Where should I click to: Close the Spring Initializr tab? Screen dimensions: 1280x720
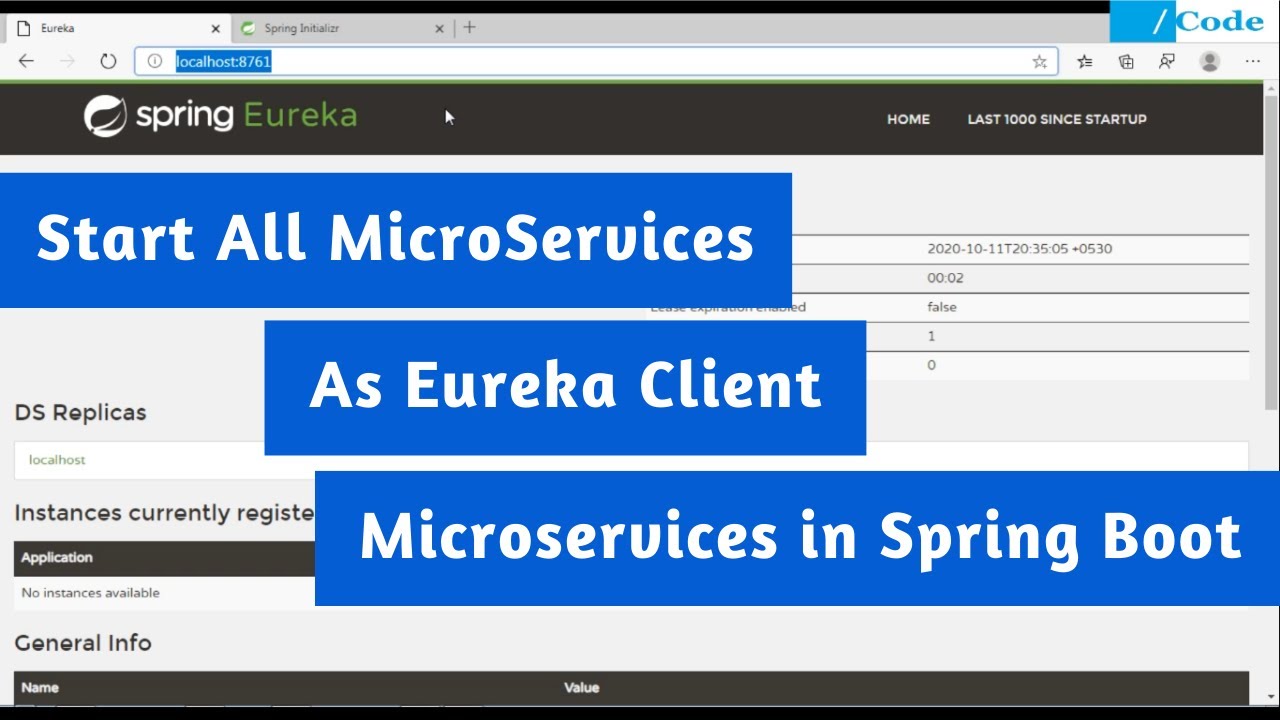click(x=439, y=28)
